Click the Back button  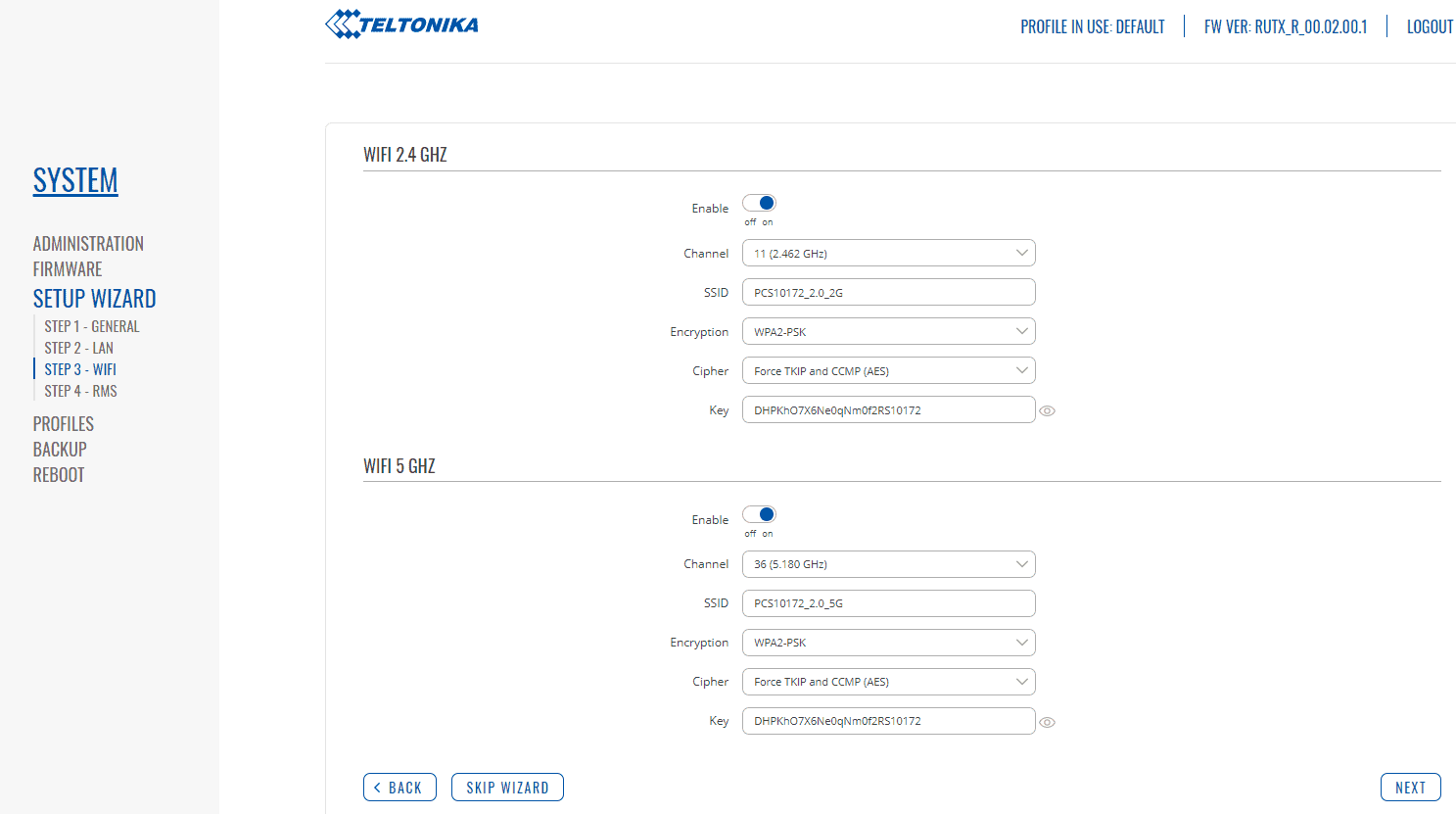pyautogui.click(x=399, y=788)
